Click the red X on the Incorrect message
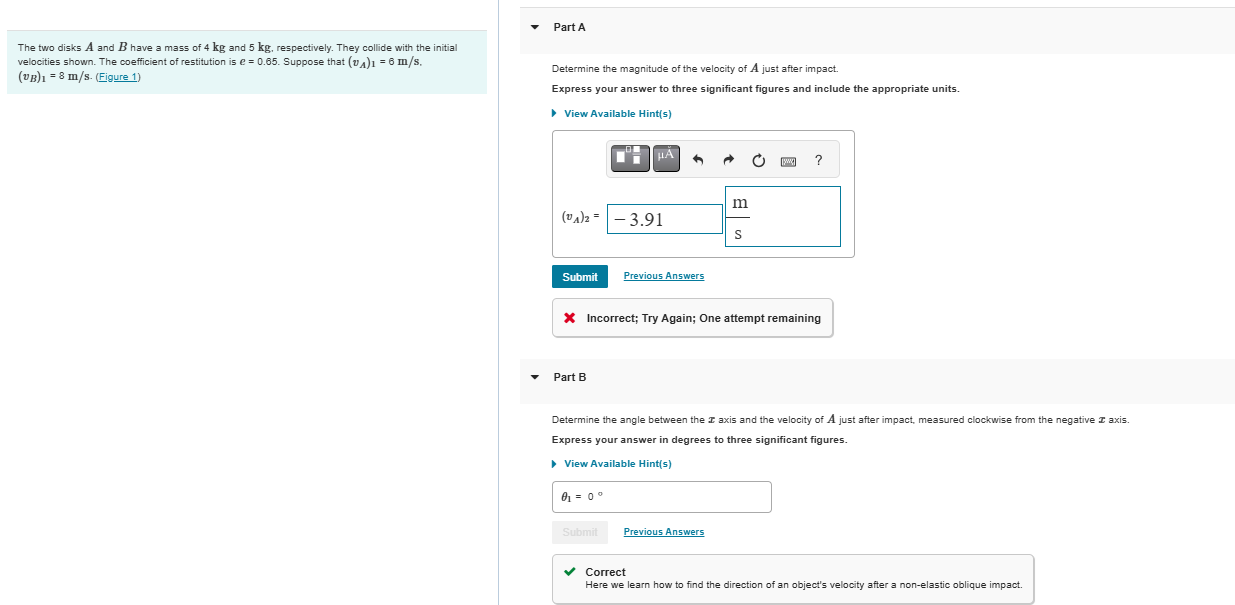Screen dimensions: 1235x605 pos(570,317)
